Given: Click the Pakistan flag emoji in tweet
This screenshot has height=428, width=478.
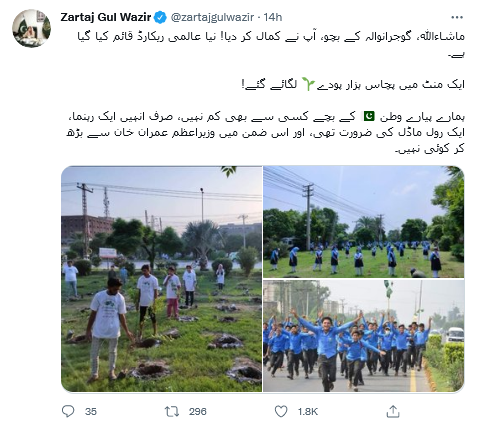Looking at the screenshot, I should tap(369, 116).
